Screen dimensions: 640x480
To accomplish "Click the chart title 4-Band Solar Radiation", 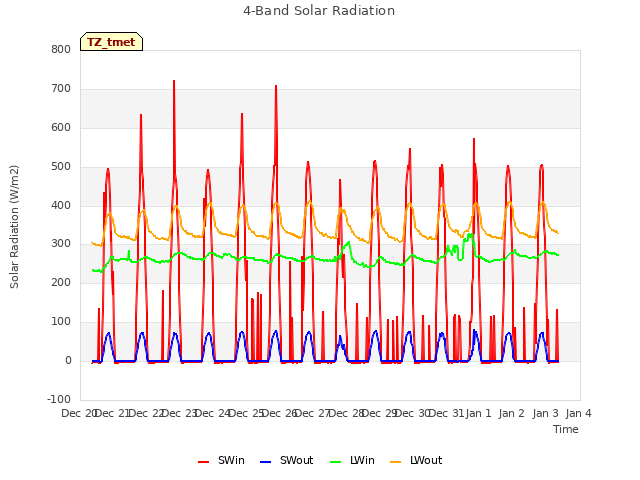I will (319, 11).
